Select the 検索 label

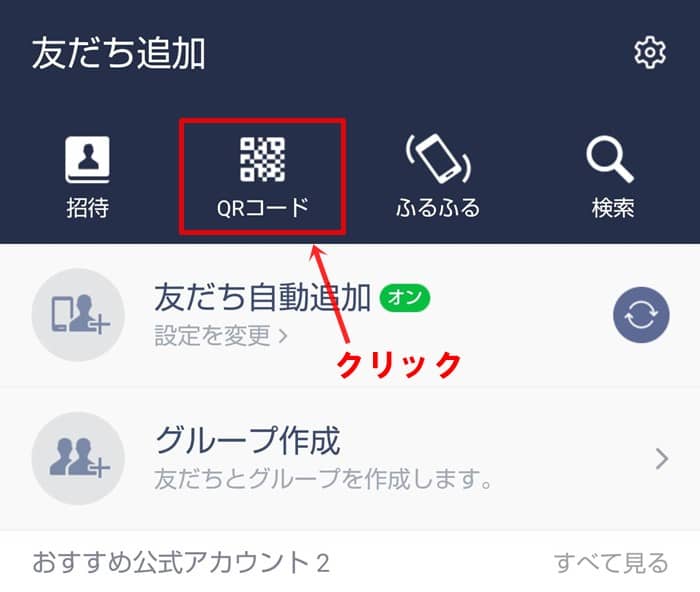(x=613, y=208)
